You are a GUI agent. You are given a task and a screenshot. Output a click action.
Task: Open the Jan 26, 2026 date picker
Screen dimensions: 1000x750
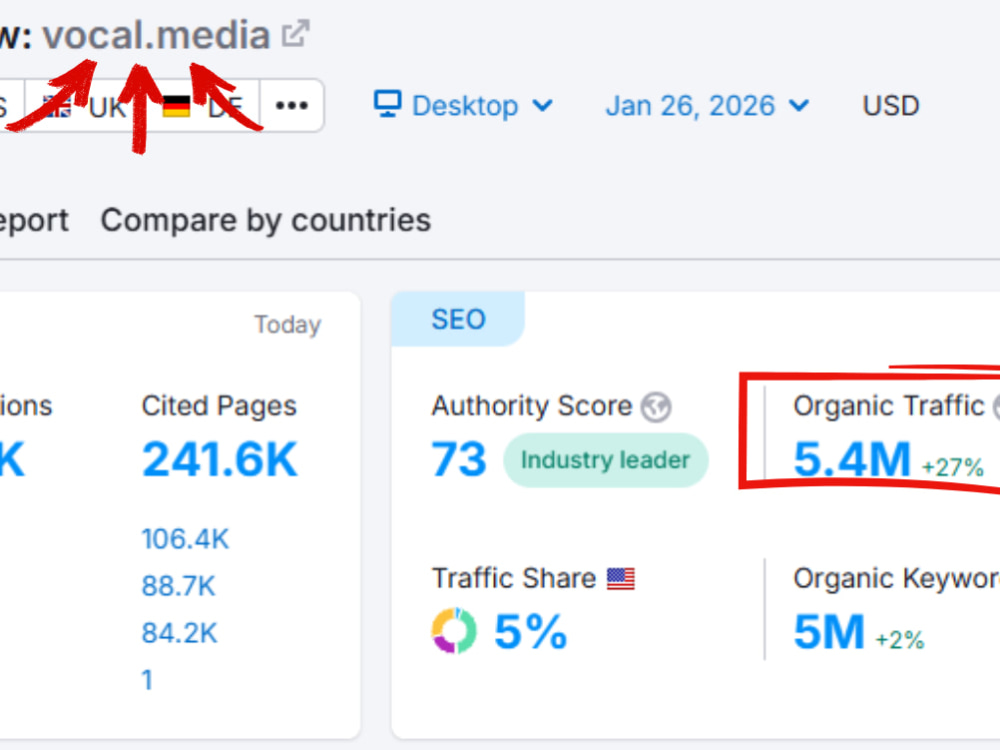(x=707, y=105)
